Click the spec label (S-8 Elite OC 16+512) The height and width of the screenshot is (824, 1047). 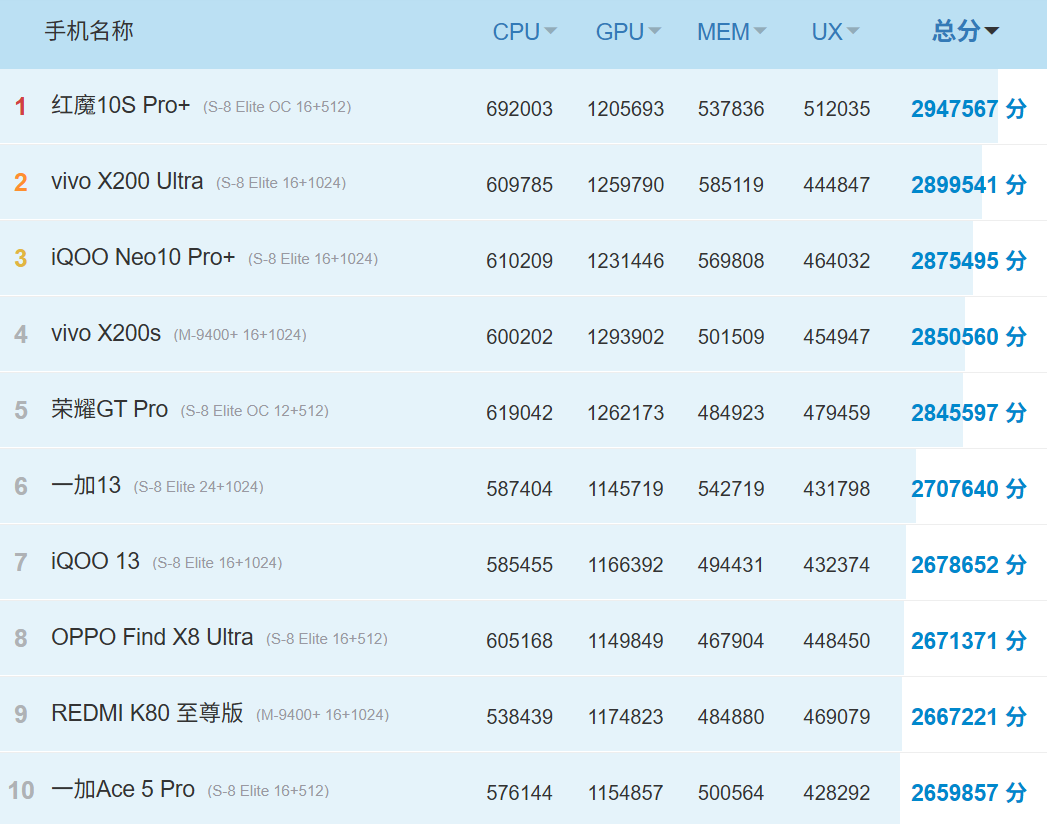pyautogui.click(x=277, y=107)
